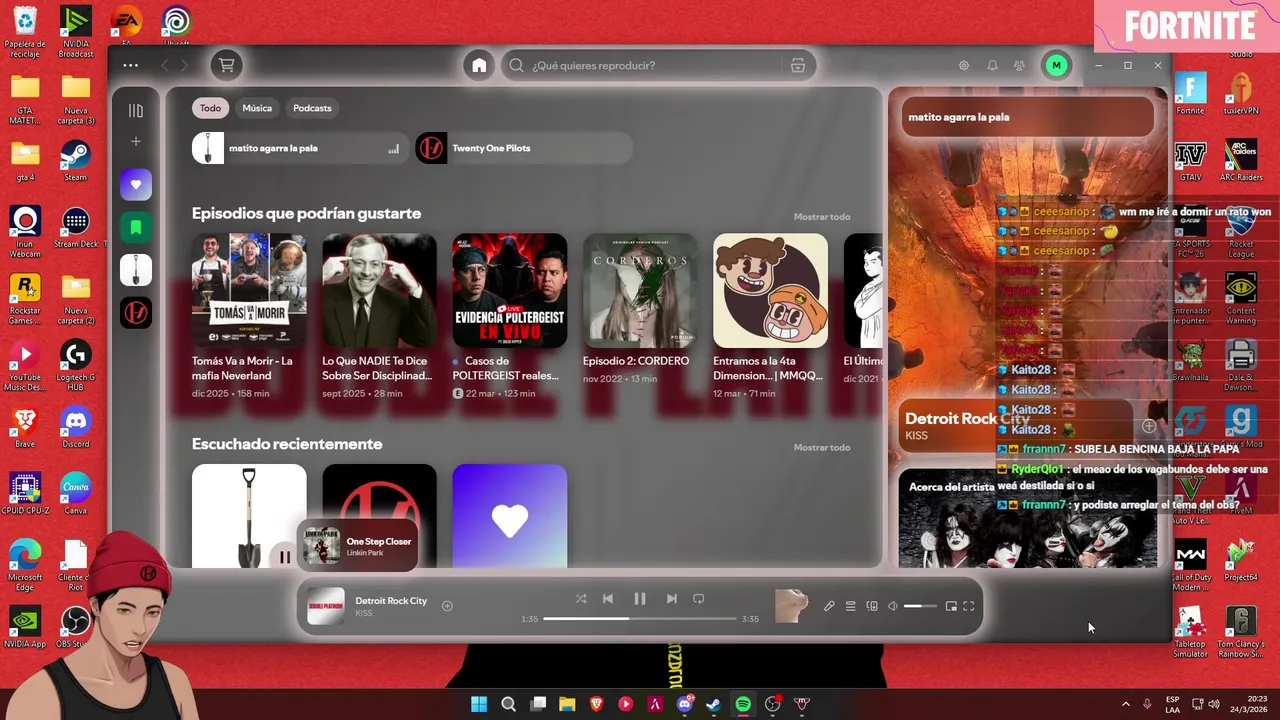Open the settings gear next to notifications

click(x=964, y=65)
